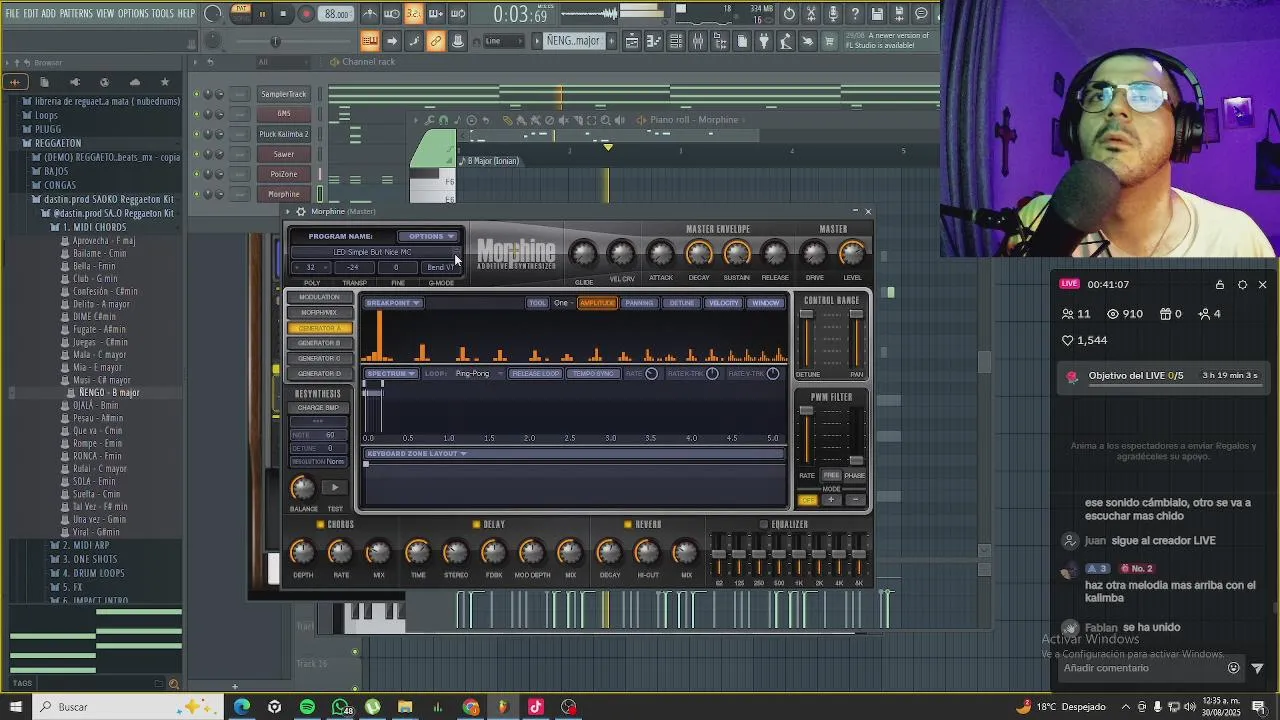Toggle the link chain snap icon

tap(436, 41)
